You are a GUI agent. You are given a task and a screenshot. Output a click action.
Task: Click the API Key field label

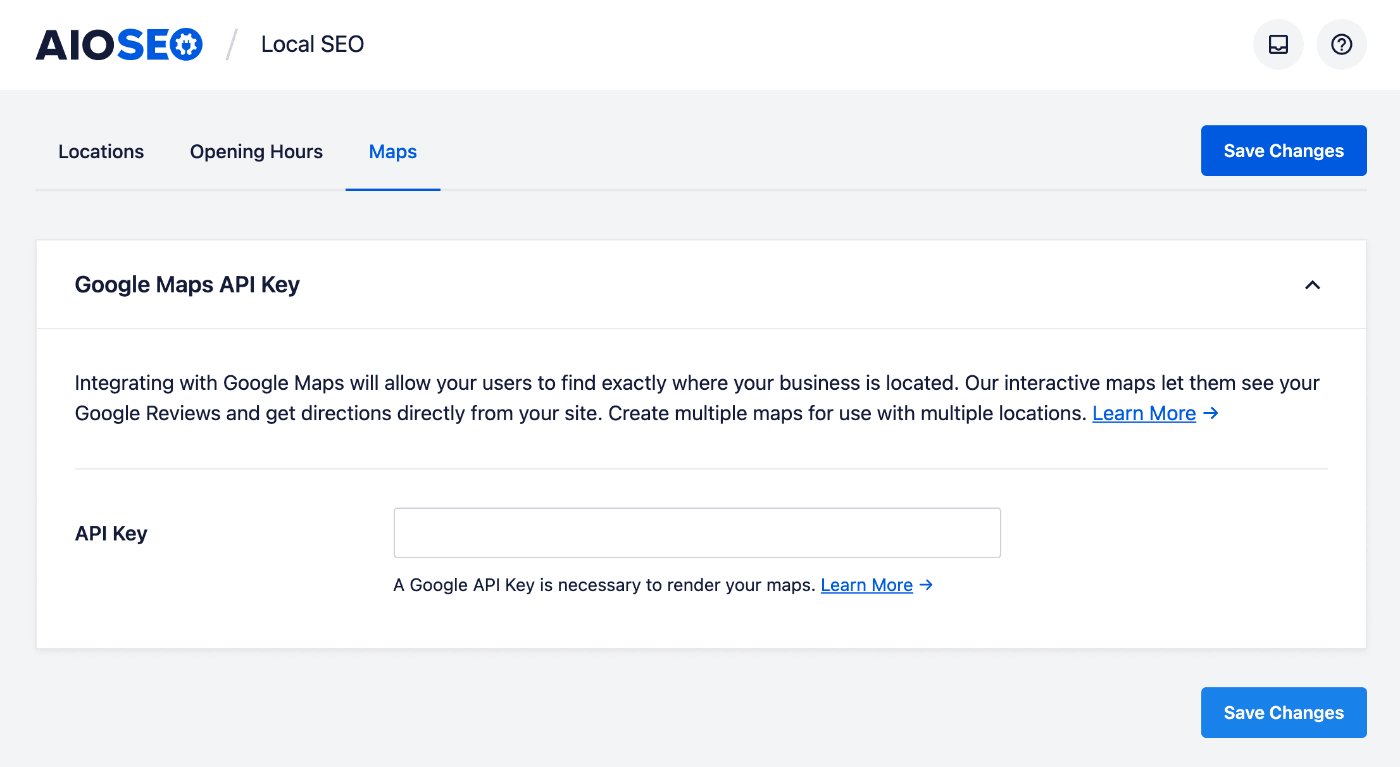(111, 534)
